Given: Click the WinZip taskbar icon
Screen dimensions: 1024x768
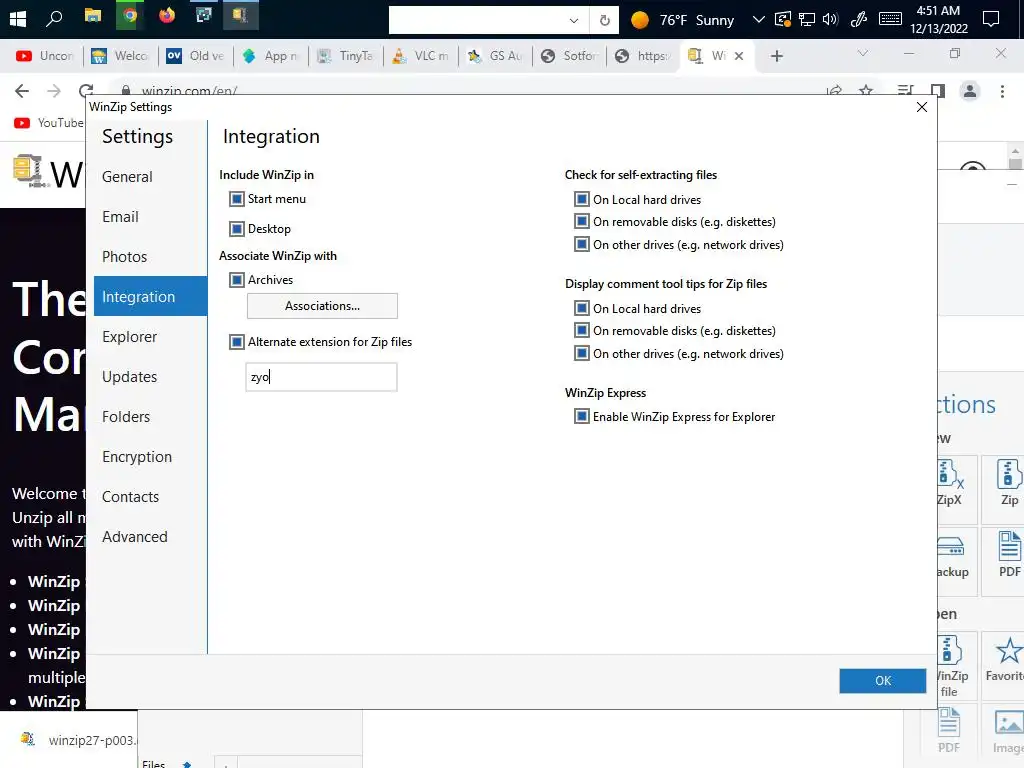Looking at the screenshot, I should pyautogui.click(x=240, y=15).
